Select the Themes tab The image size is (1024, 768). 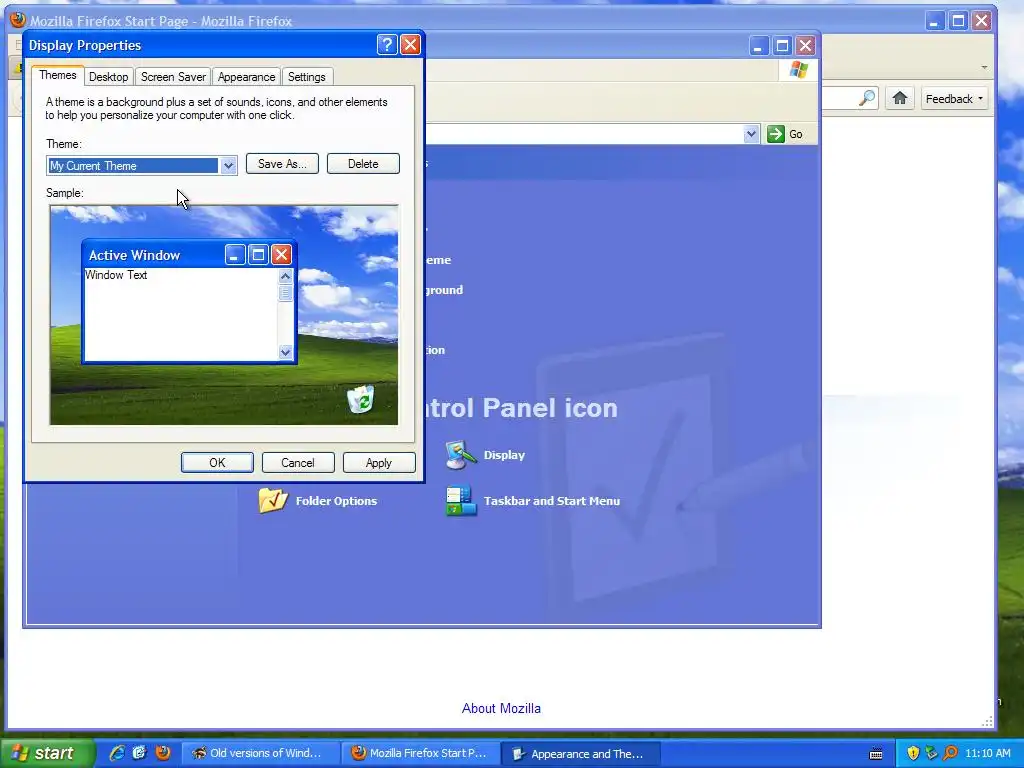tap(57, 75)
